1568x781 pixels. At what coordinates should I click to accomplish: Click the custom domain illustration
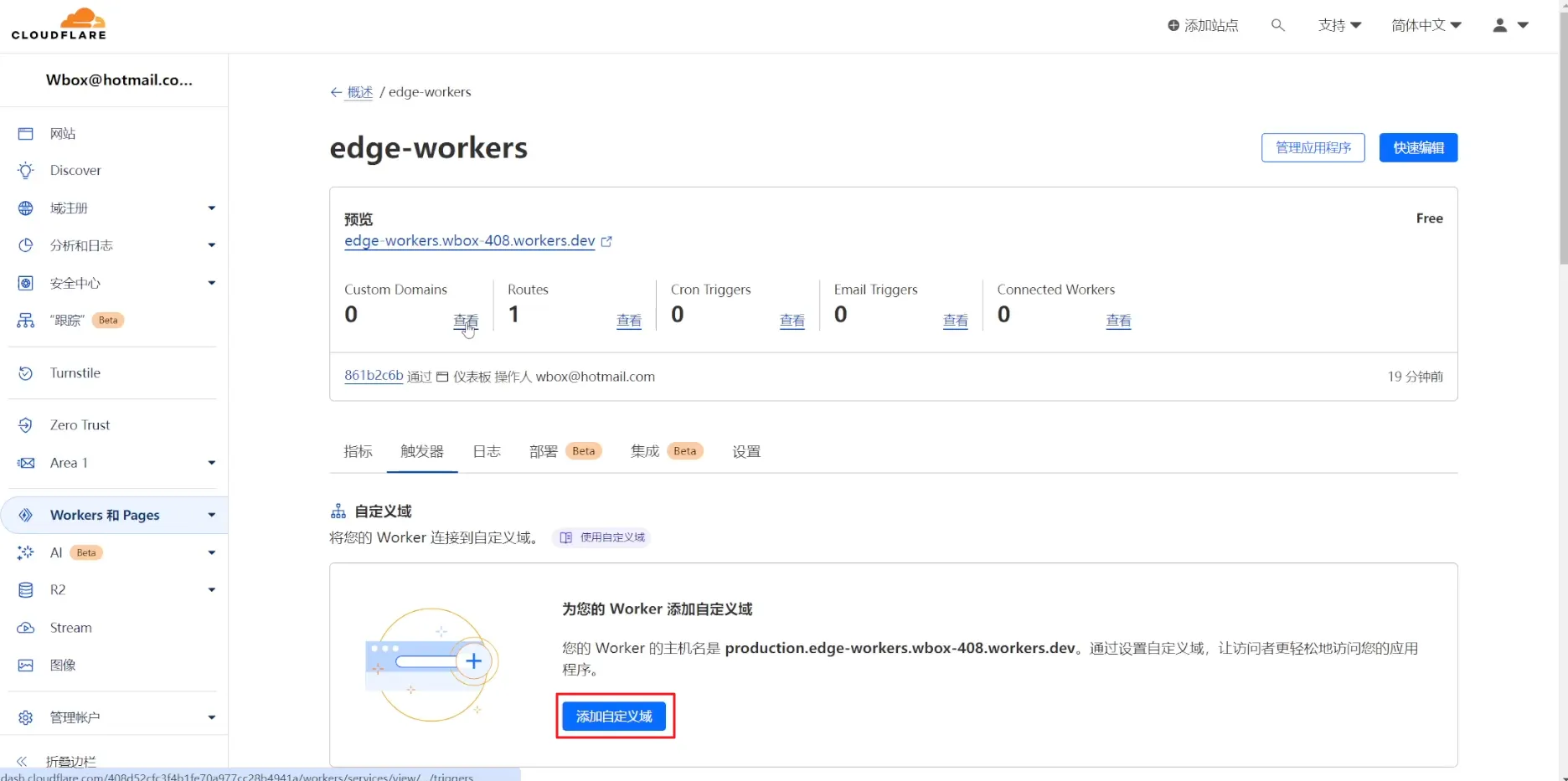(x=432, y=665)
